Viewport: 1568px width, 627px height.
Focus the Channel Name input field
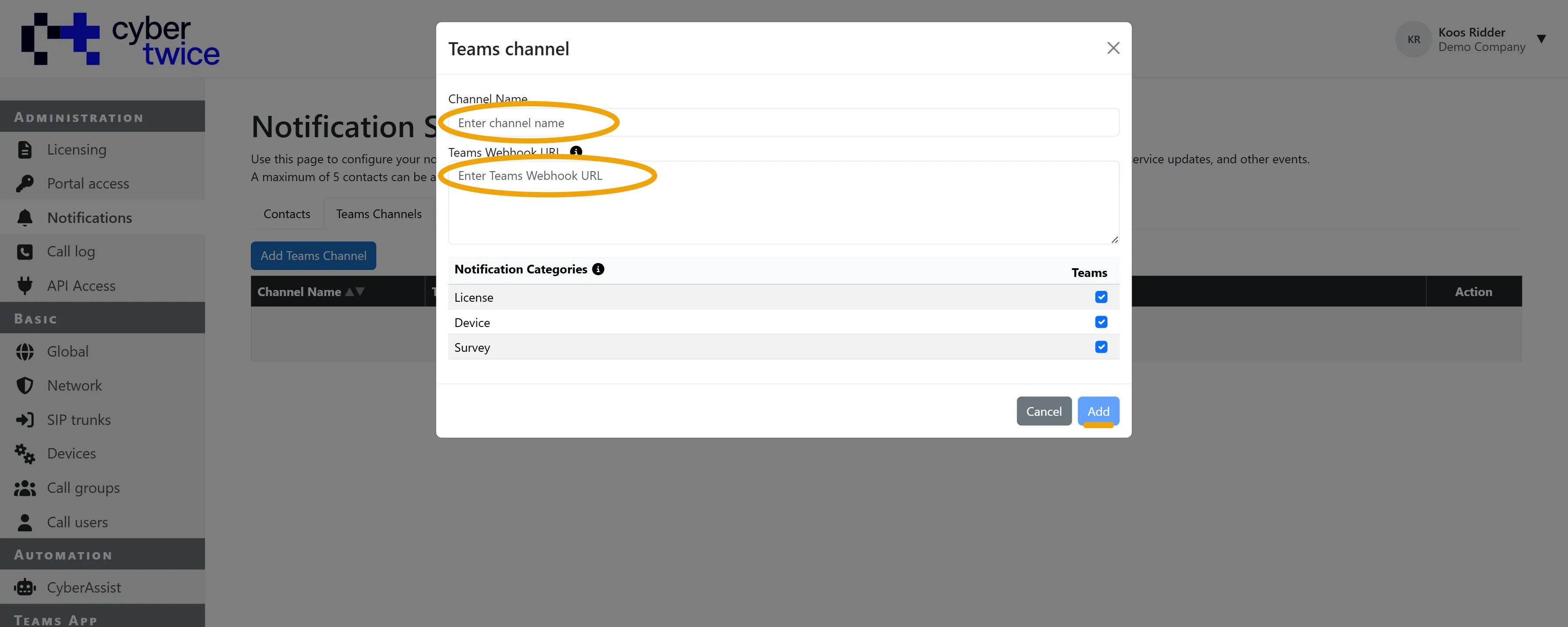point(784,122)
